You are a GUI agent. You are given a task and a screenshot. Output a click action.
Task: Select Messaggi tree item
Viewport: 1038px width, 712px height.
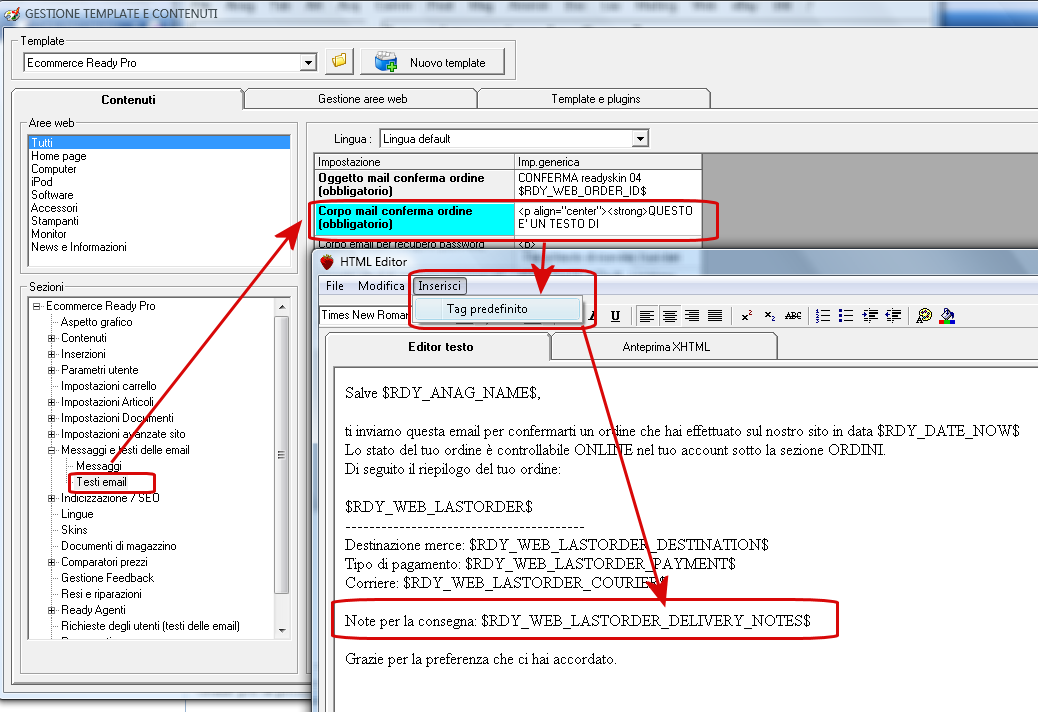click(x=99, y=466)
